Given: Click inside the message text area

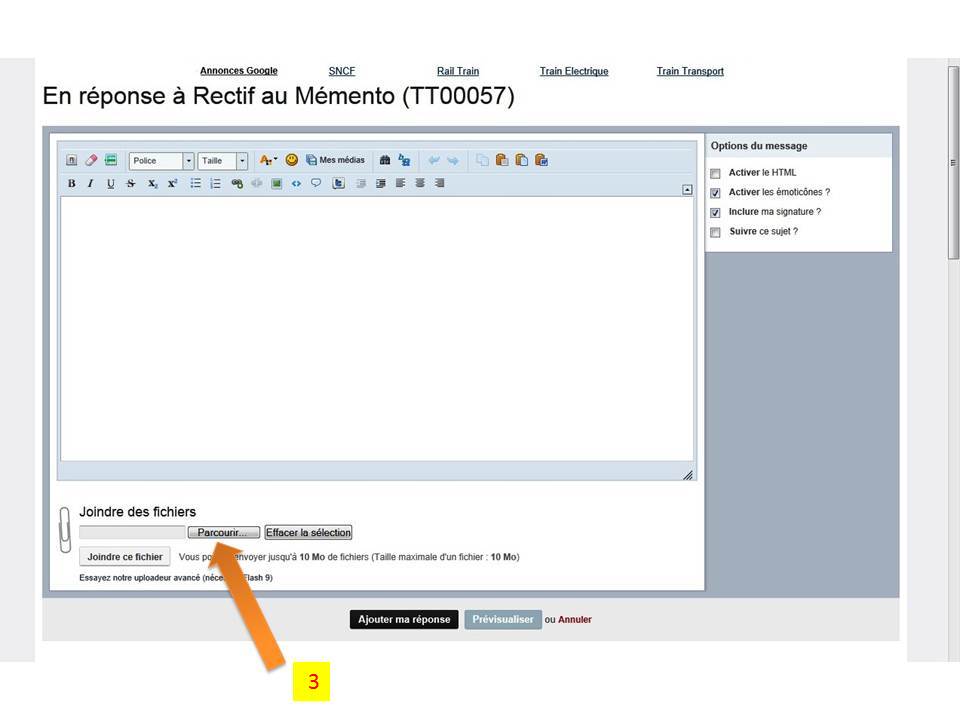Looking at the screenshot, I should tap(376, 330).
